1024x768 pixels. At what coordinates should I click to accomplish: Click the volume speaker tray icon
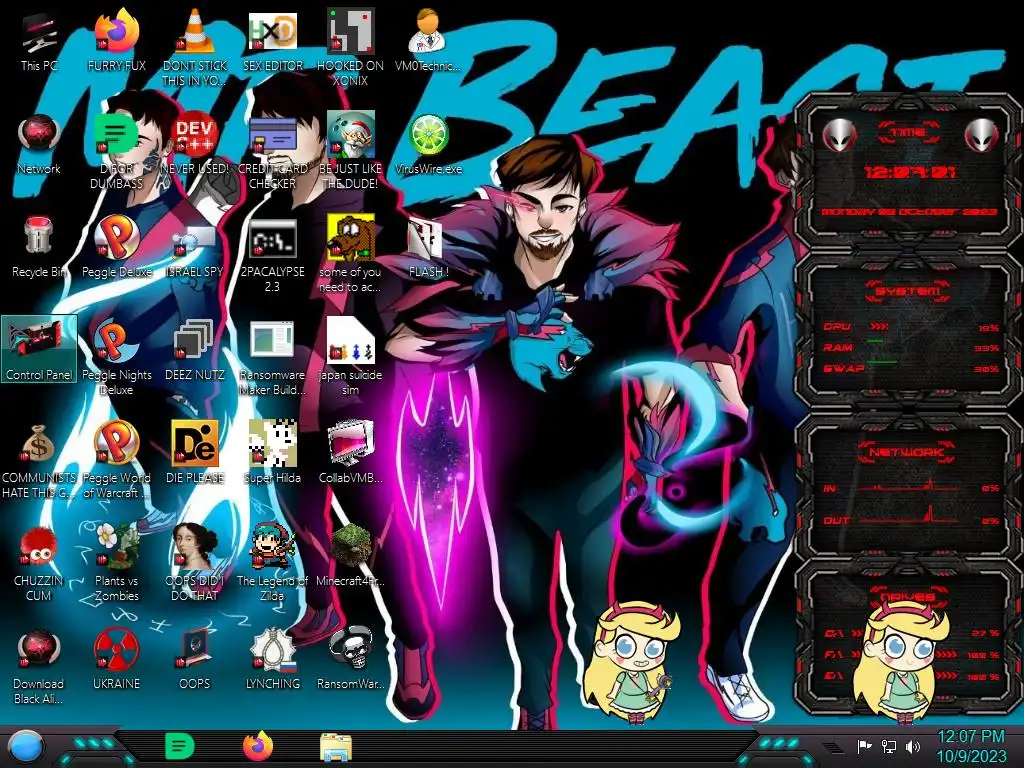pyautogui.click(x=913, y=746)
